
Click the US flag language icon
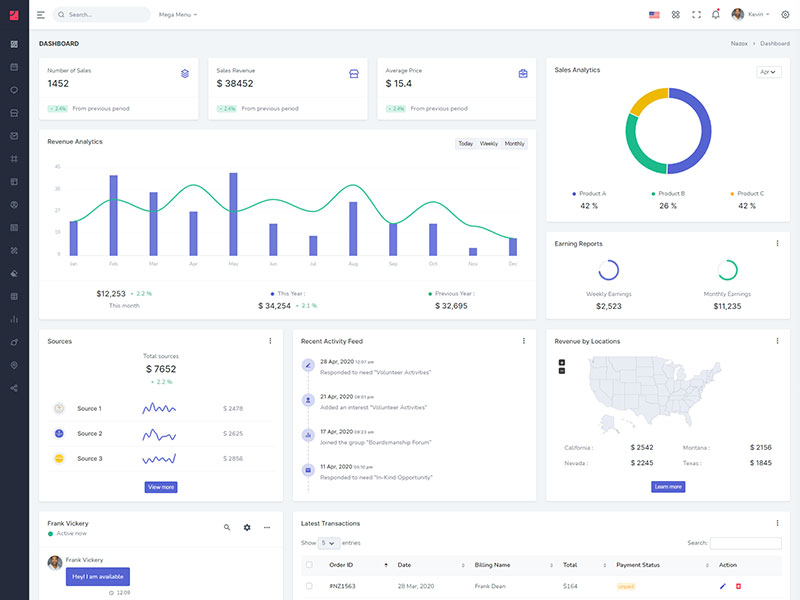point(654,15)
